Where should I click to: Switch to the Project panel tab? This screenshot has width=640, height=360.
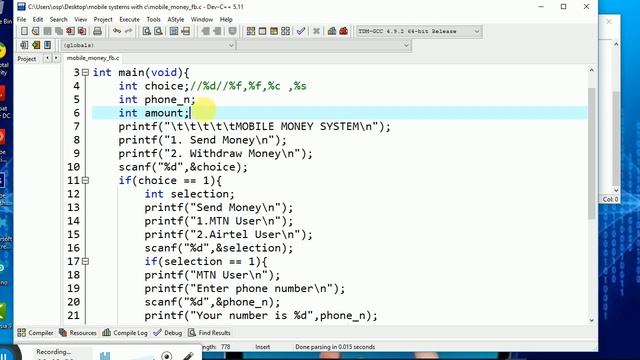(x=27, y=59)
